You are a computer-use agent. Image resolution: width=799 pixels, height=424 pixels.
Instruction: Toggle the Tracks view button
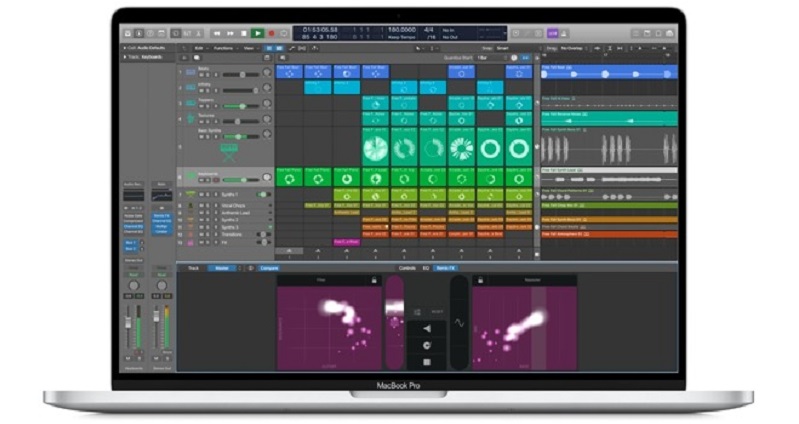pyautogui.click(x=279, y=48)
